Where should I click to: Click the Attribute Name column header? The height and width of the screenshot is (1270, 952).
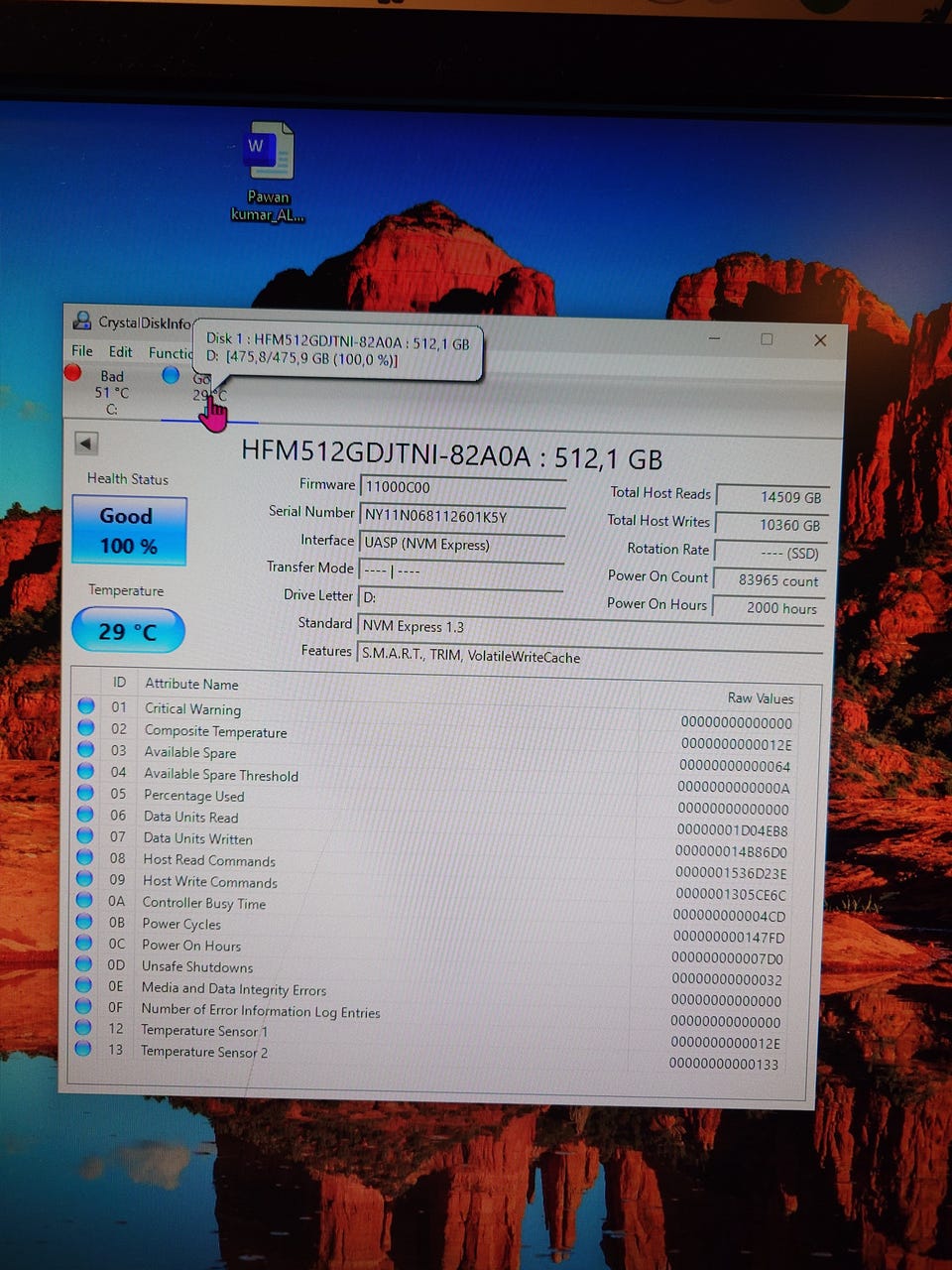click(x=191, y=684)
